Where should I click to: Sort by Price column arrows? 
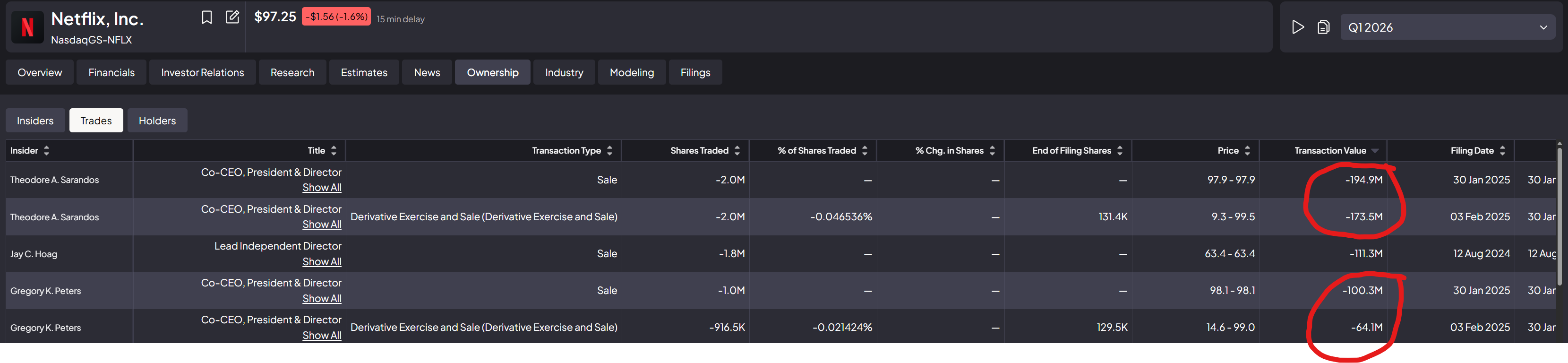[x=1247, y=150]
